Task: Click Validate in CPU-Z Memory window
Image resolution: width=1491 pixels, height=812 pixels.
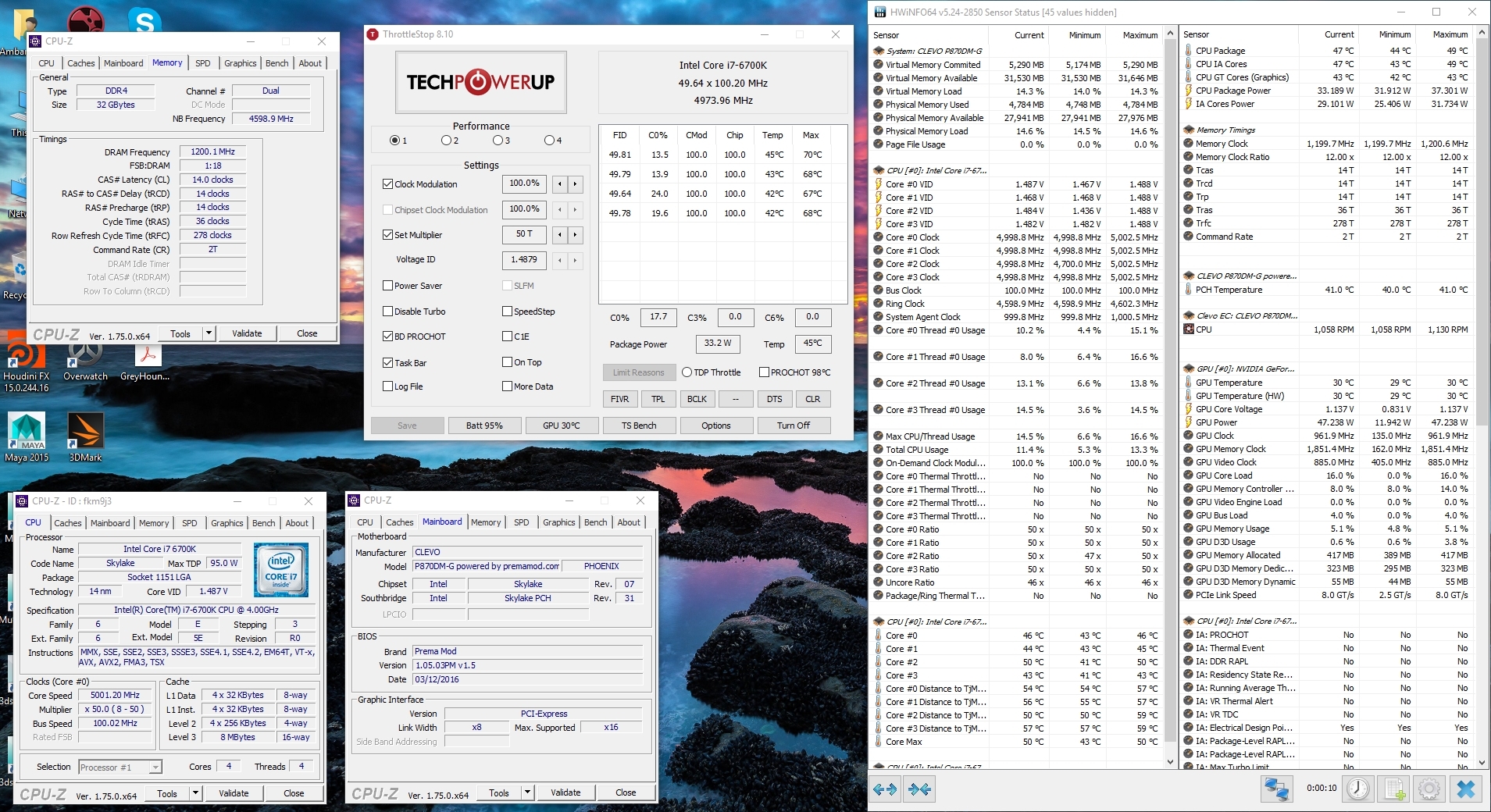Action: [248, 333]
